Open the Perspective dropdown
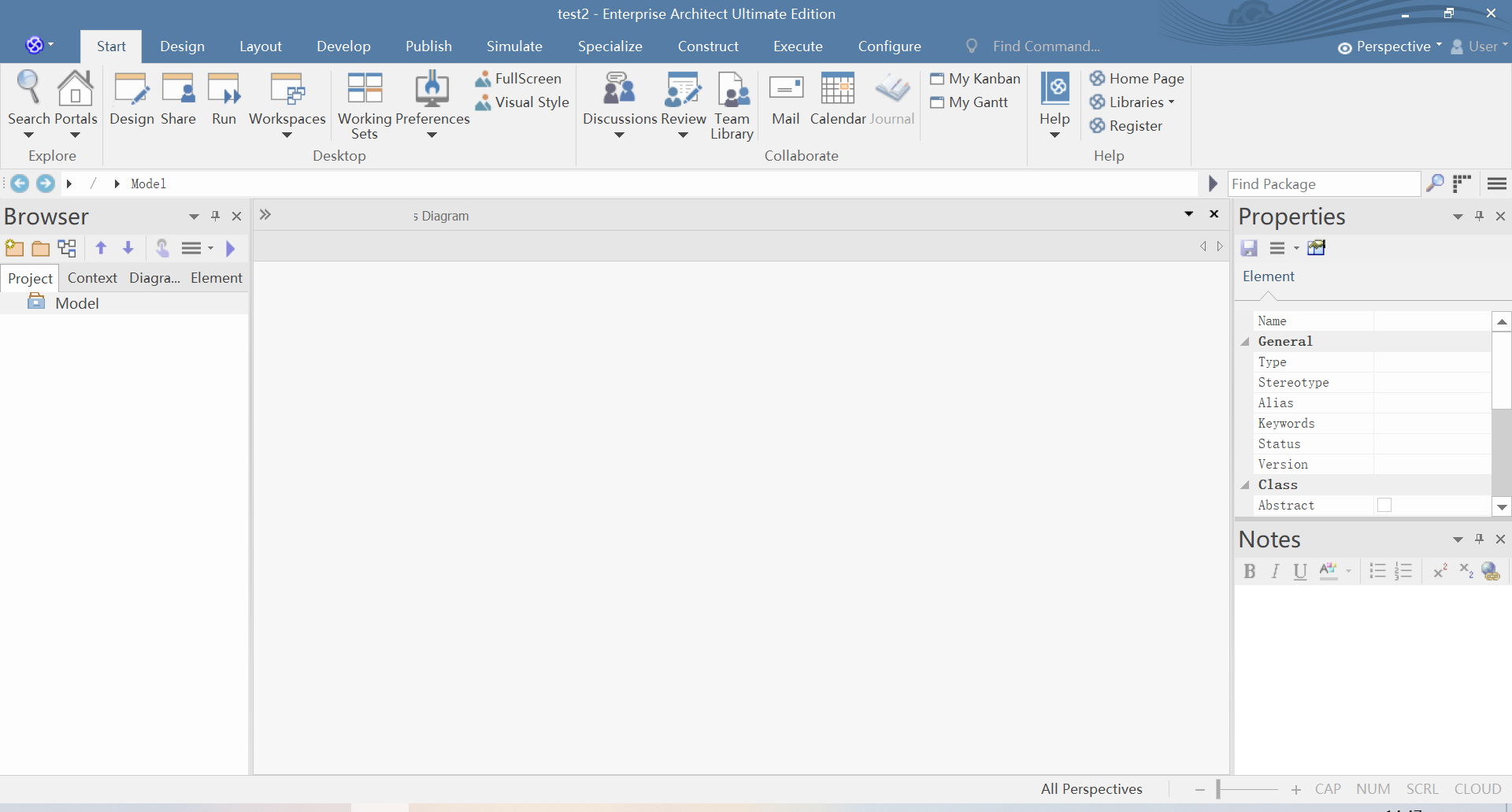Image resolution: width=1512 pixels, height=812 pixels. (x=1390, y=46)
